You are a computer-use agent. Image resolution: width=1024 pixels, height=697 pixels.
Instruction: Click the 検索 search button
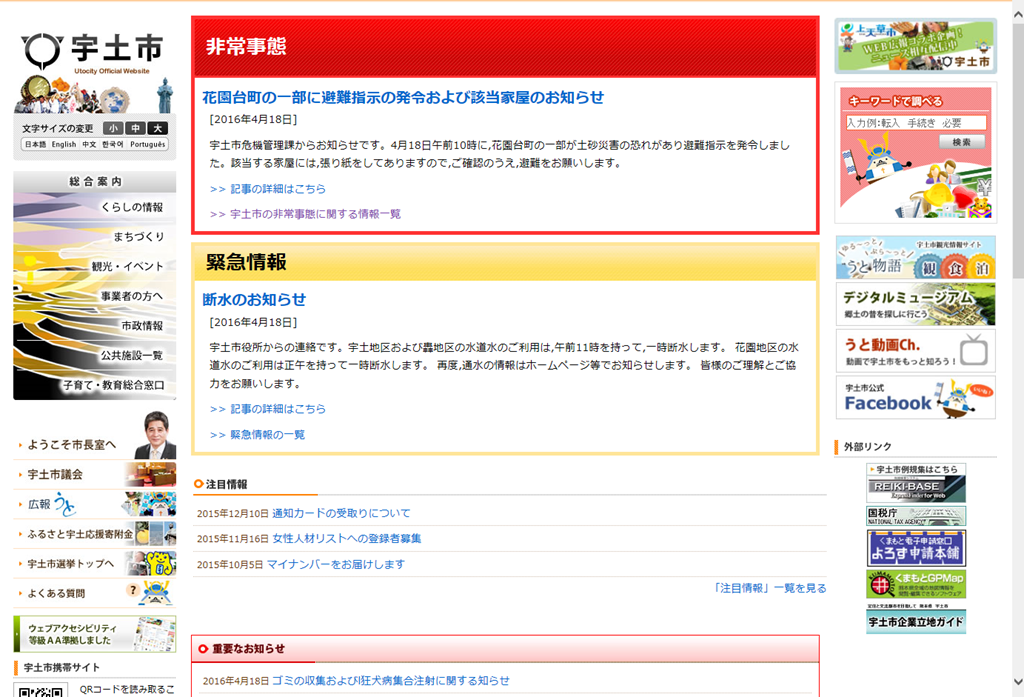point(961,142)
